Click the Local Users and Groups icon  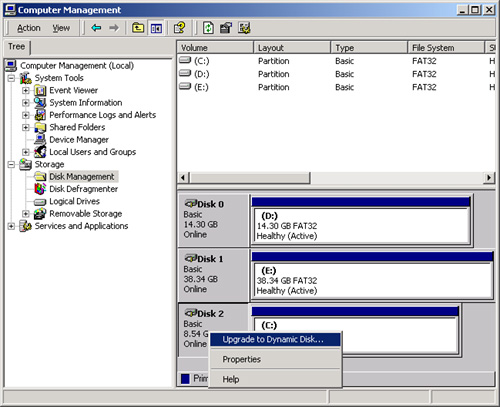click(x=40, y=152)
